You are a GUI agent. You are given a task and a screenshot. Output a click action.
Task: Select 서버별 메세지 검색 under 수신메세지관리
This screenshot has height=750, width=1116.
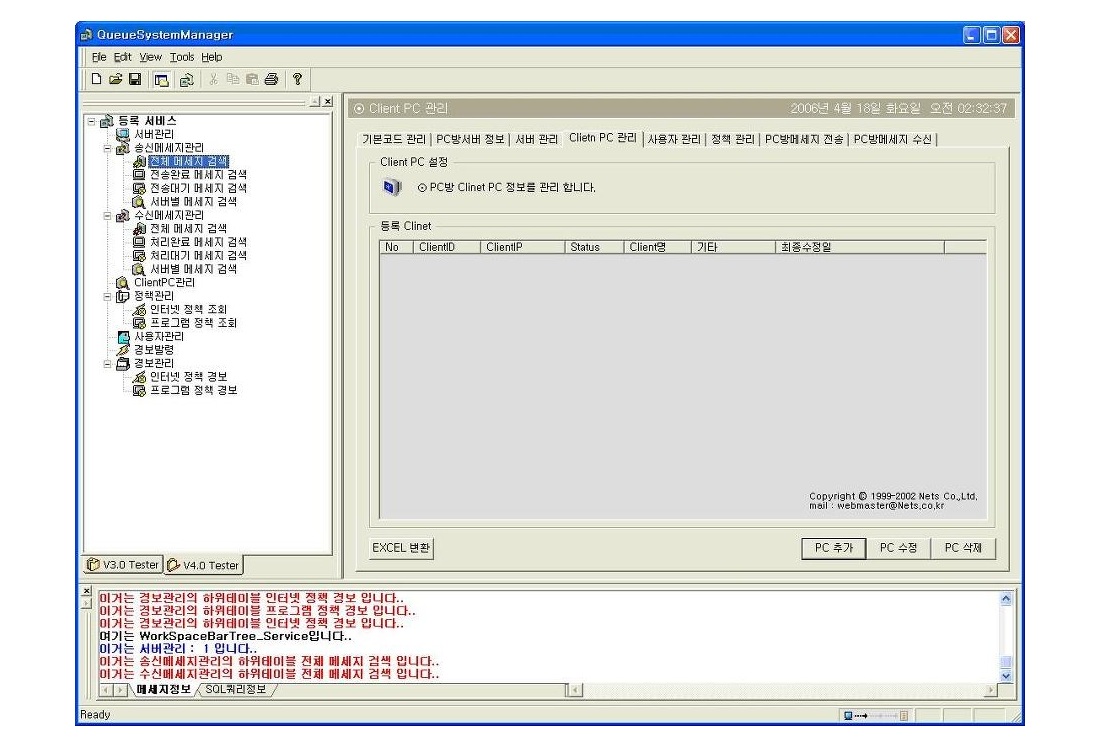(x=193, y=269)
